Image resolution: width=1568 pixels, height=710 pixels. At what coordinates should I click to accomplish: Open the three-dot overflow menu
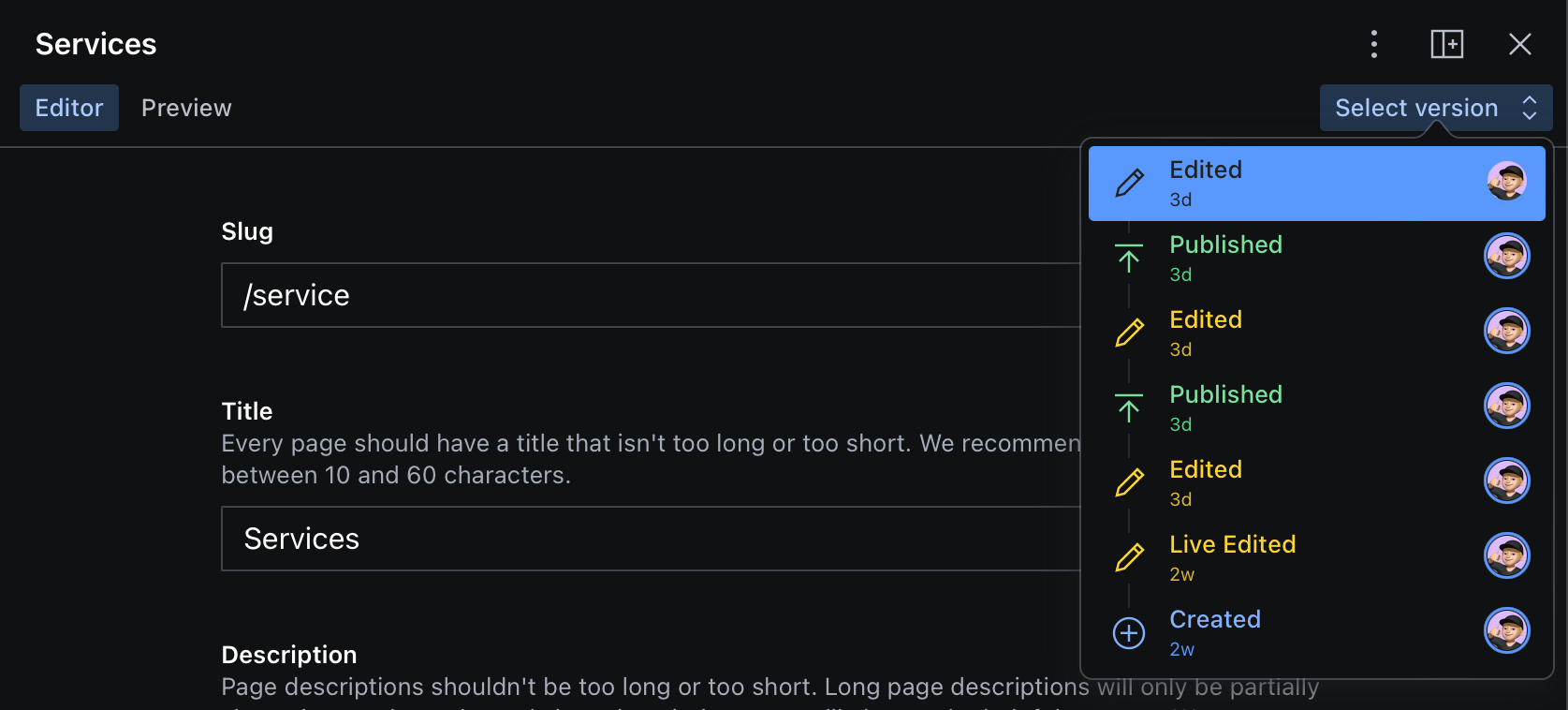pyautogui.click(x=1374, y=44)
